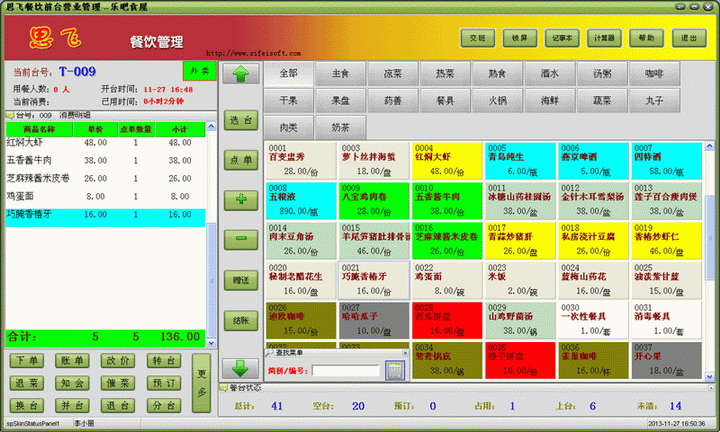
Task: Click the 退出 exit button
Action: (689, 38)
